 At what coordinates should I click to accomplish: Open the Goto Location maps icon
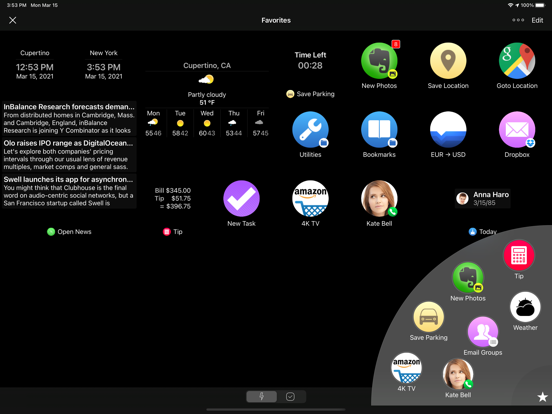(x=517, y=61)
